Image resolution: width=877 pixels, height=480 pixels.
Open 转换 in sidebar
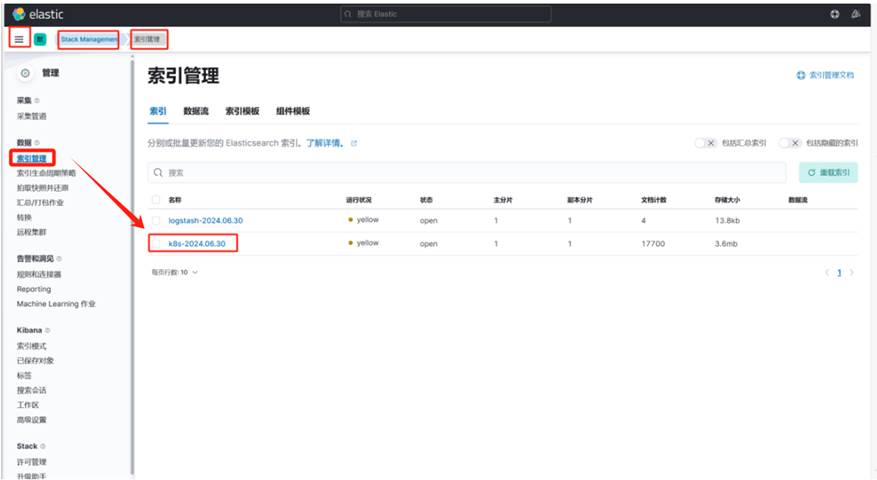pos(24,217)
